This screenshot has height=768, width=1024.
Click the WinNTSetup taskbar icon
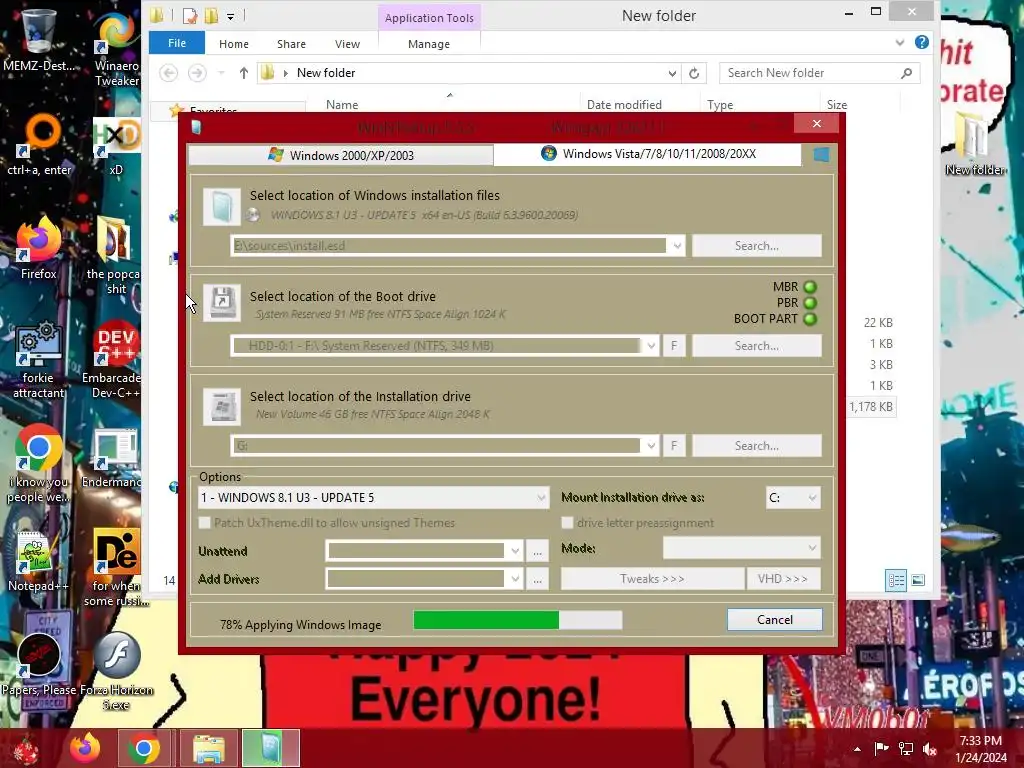tap(271, 748)
